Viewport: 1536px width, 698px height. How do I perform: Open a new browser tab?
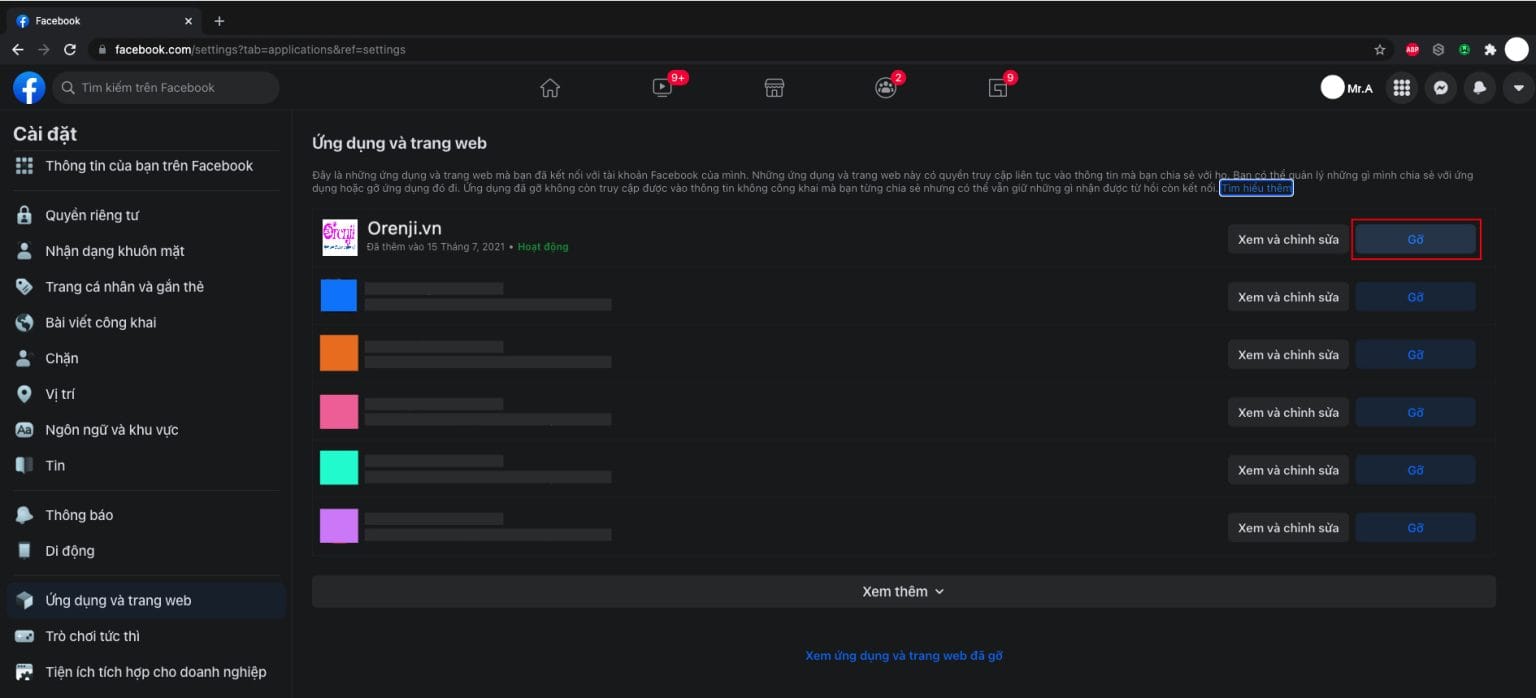point(219,21)
